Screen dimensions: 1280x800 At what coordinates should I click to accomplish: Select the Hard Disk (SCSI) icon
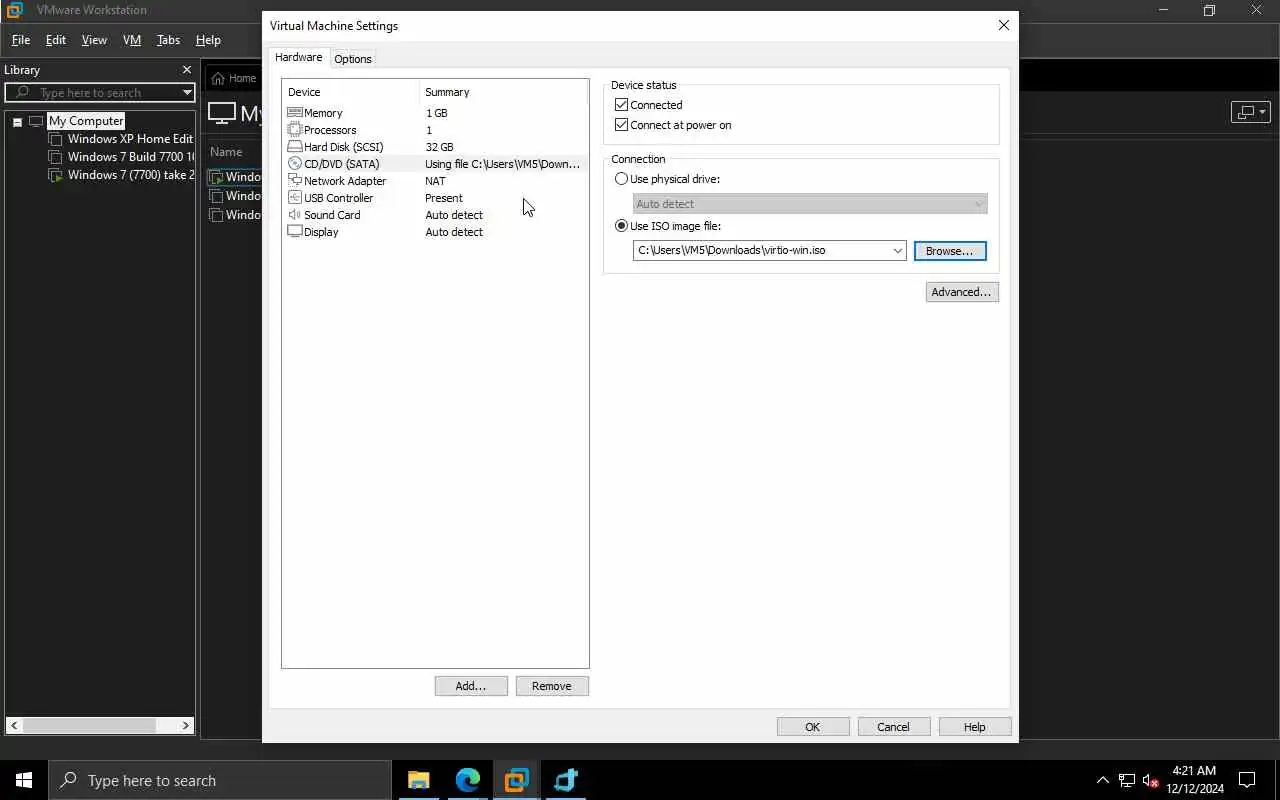click(x=295, y=147)
